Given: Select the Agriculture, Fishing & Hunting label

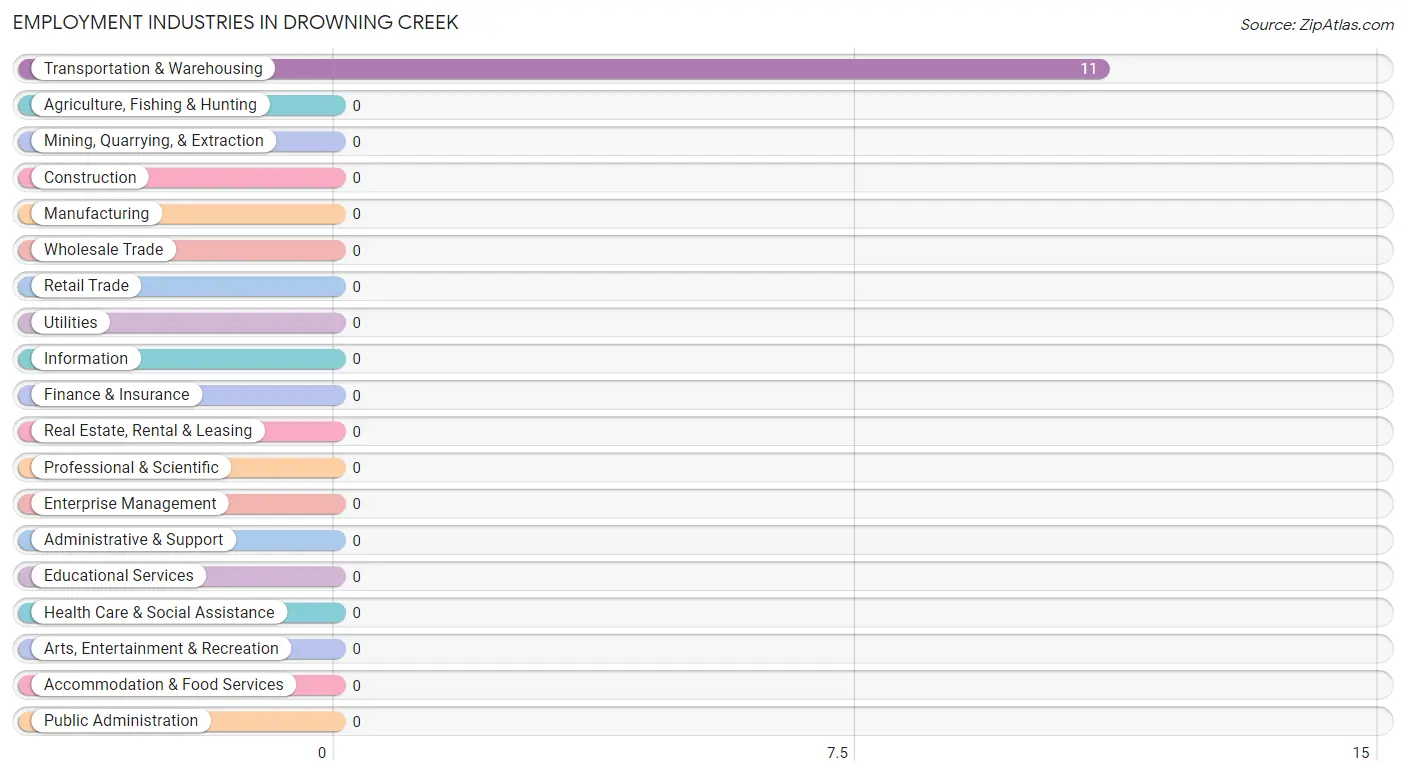Looking at the screenshot, I should coord(150,105).
